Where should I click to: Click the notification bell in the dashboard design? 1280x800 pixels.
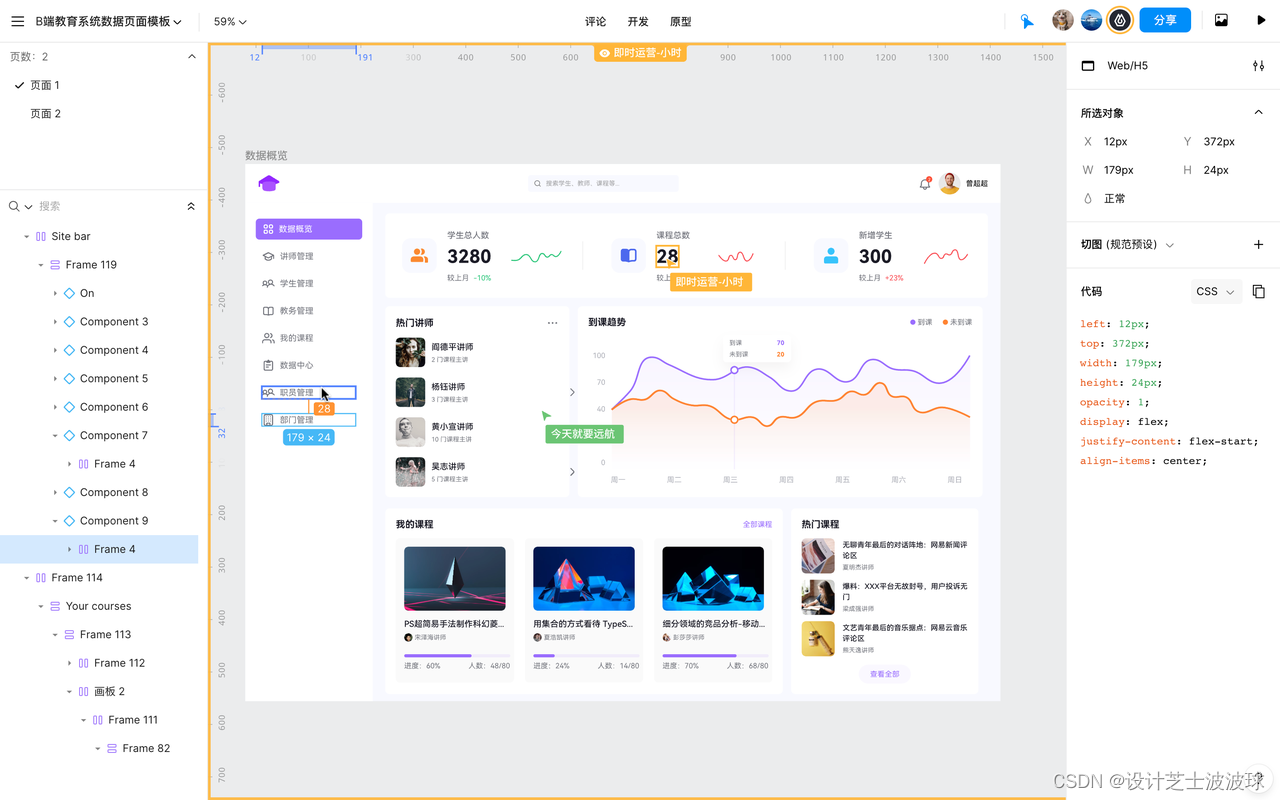click(x=925, y=184)
